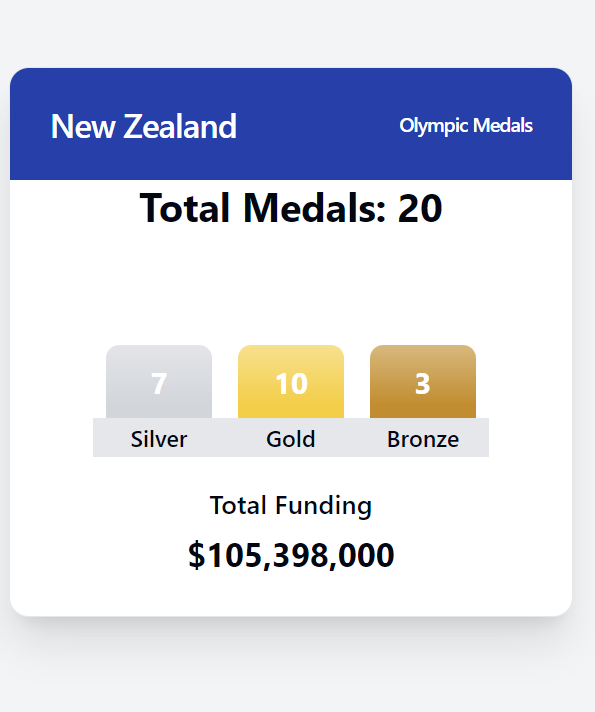Select the $105,398,000 funding amount
The height and width of the screenshot is (712, 595).
(x=291, y=555)
